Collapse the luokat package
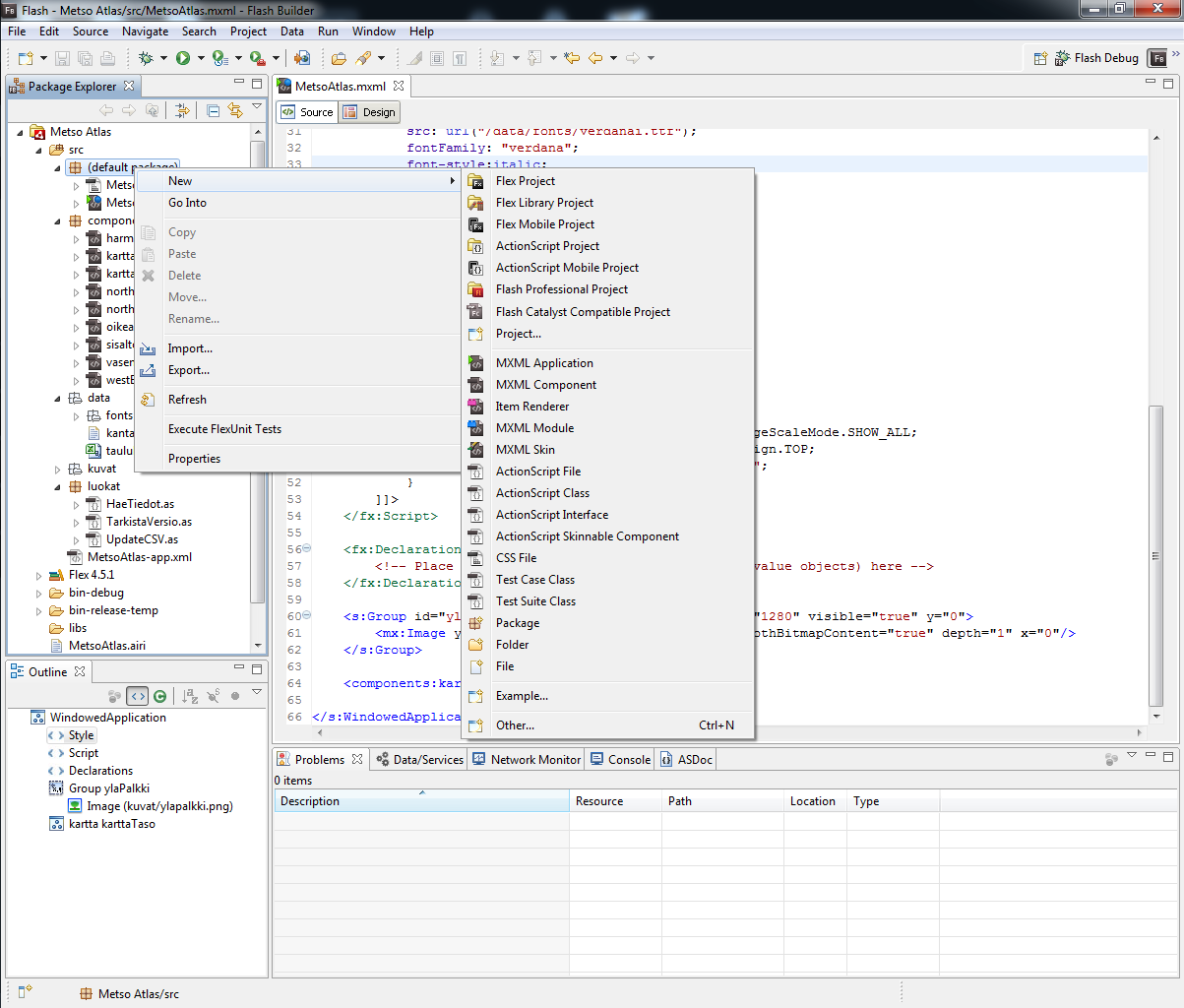This screenshot has height=1008, width=1184. 58,486
